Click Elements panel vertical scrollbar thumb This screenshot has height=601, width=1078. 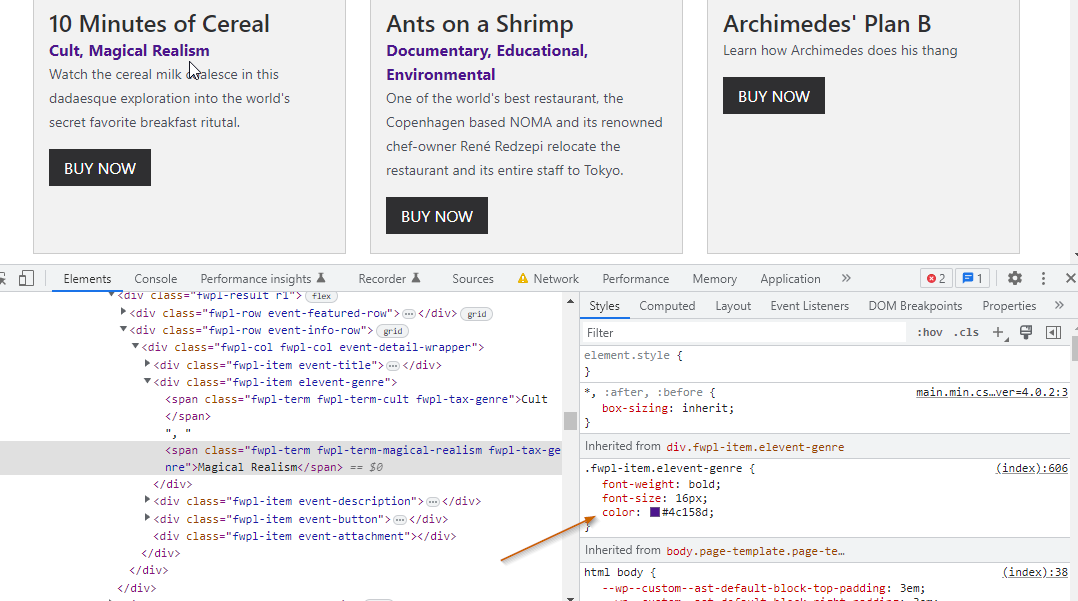(570, 420)
